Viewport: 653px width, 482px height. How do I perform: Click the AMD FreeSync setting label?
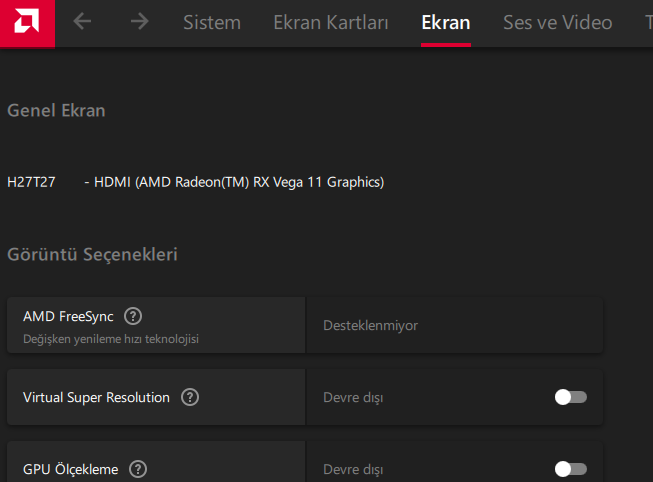tap(68, 317)
